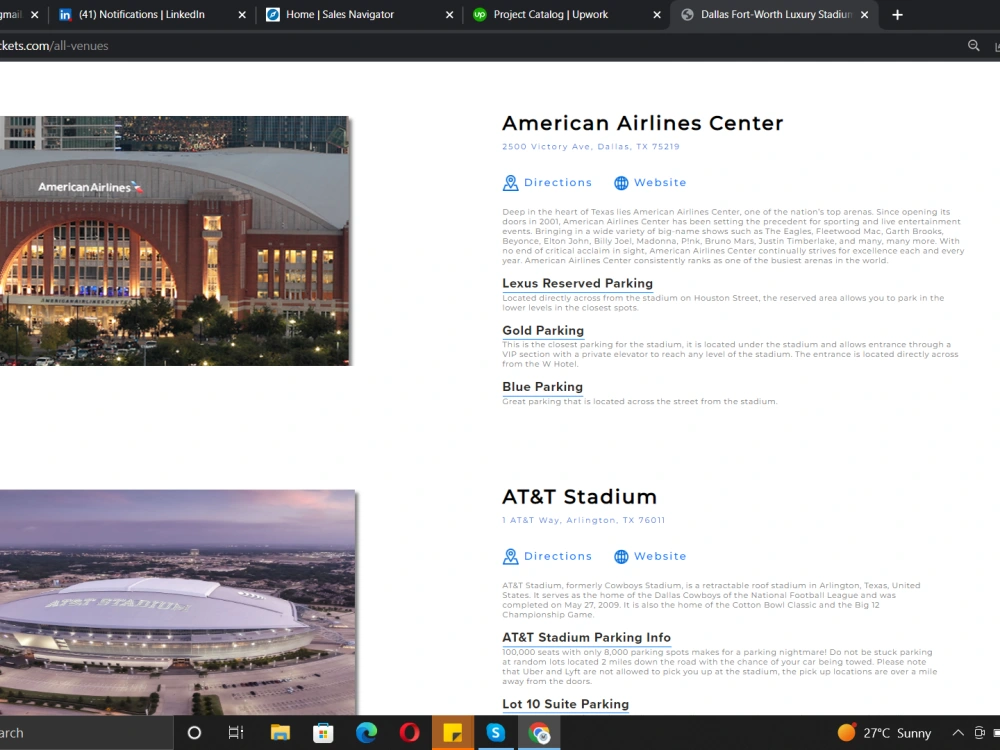This screenshot has height=750, width=1000.
Task: Click the 1 AT&T Way Arlington address link
Action: click(x=583, y=520)
